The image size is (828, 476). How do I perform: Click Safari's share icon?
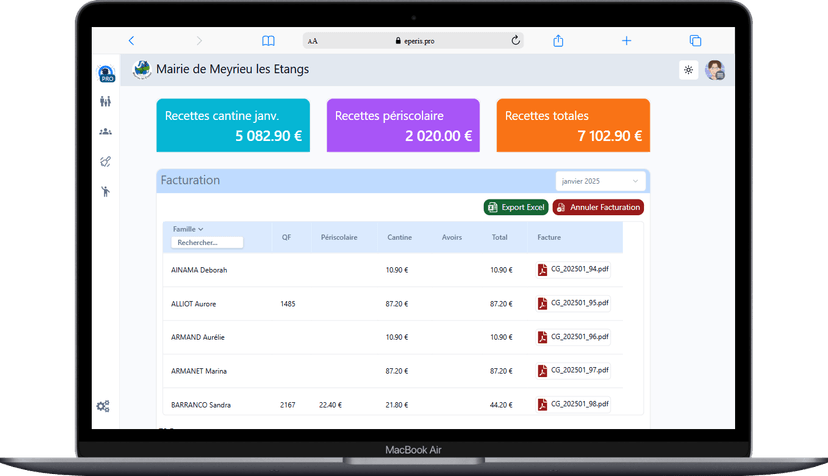pos(559,41)
